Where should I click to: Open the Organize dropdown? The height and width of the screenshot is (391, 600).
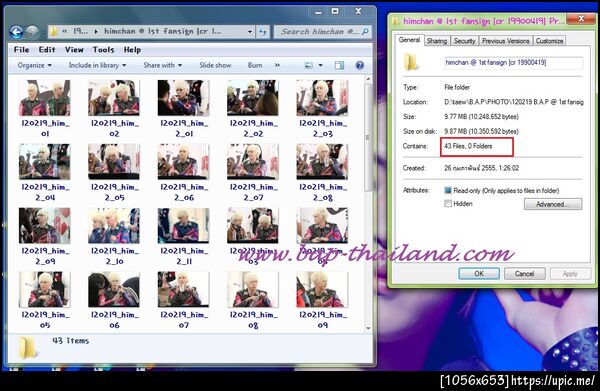[x=34, y=65]
